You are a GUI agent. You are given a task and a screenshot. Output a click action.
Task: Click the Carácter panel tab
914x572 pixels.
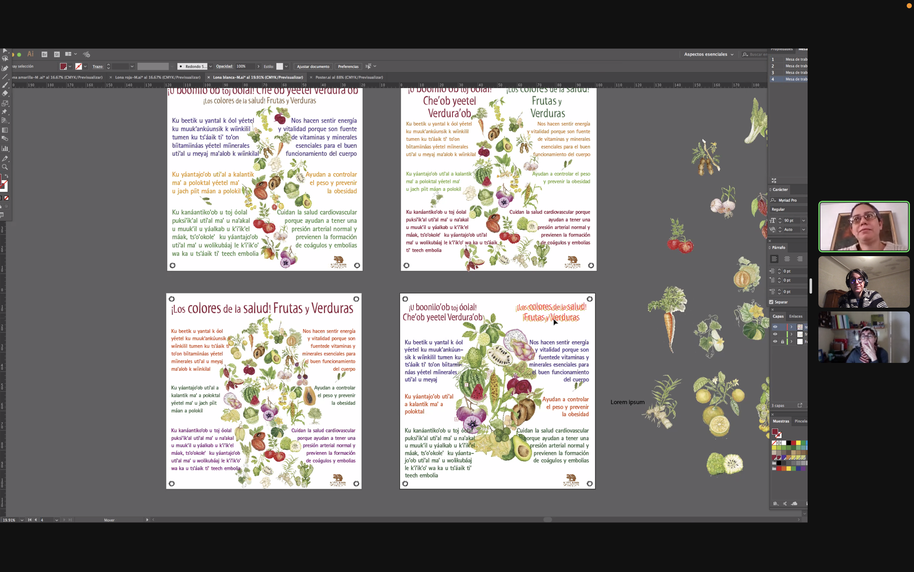tap(780, 190)
